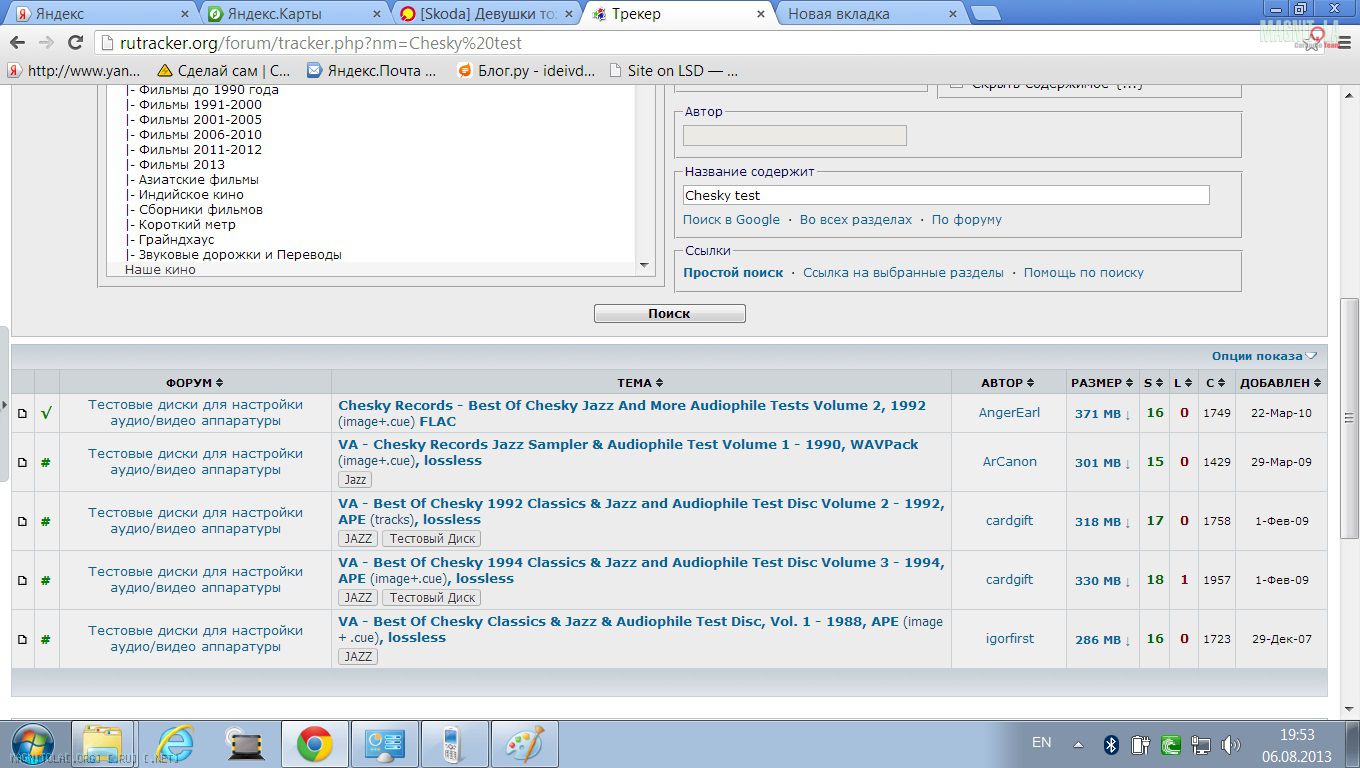Screen dimensions: 1360x768
Task: Select Азиатские фильмы in forum list
Action: tap(198, 180)
